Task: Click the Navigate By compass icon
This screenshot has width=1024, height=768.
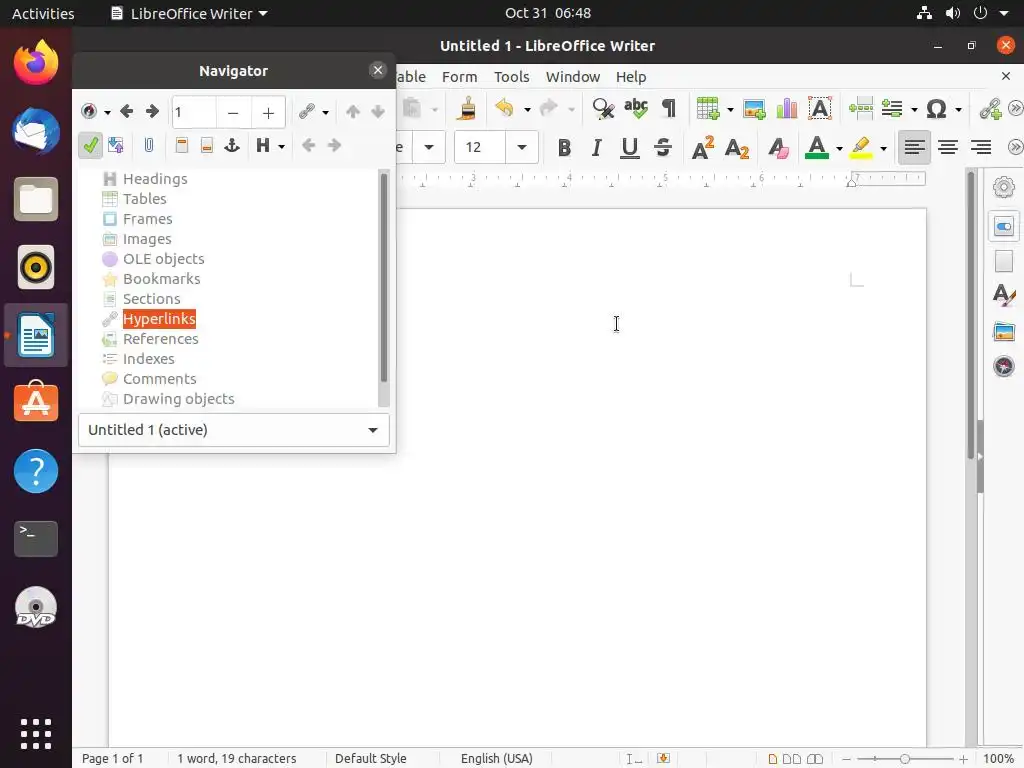Action: click(x=89, y=112)
